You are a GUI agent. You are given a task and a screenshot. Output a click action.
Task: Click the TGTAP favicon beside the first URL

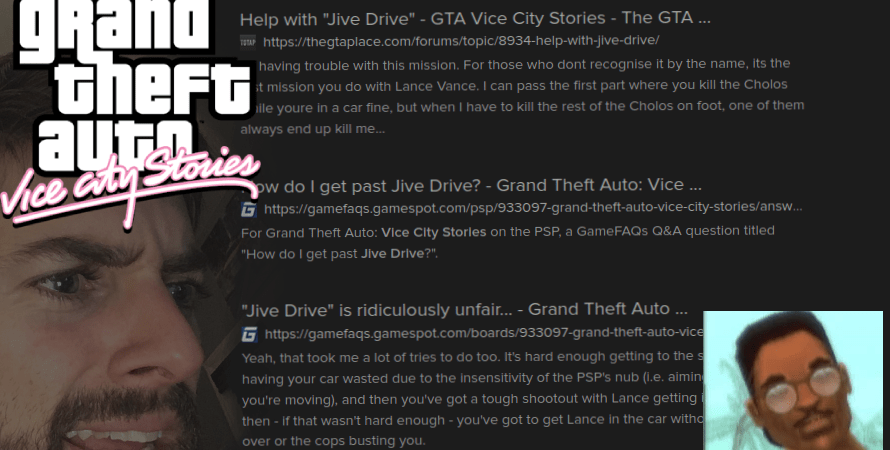coord(248,42)
